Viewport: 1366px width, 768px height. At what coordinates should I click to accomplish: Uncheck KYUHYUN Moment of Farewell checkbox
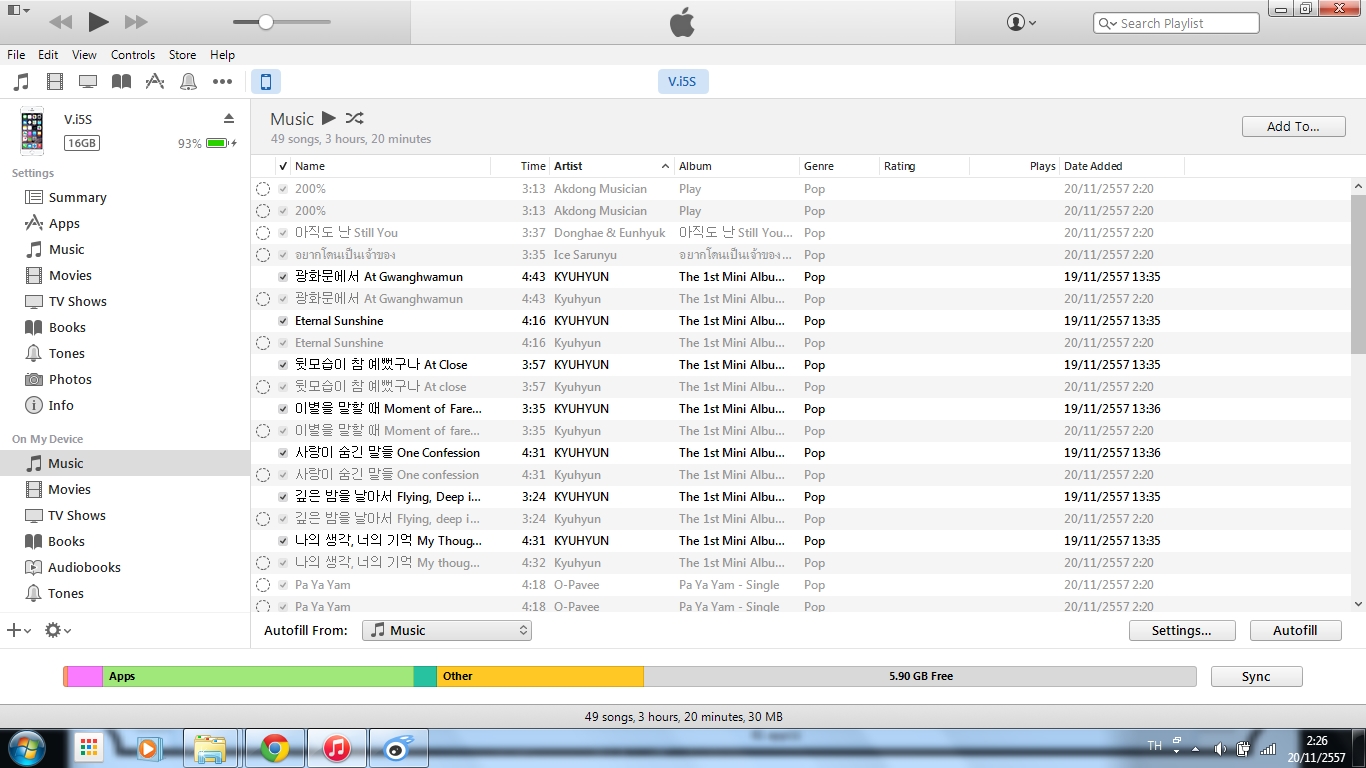pos(283,409)
